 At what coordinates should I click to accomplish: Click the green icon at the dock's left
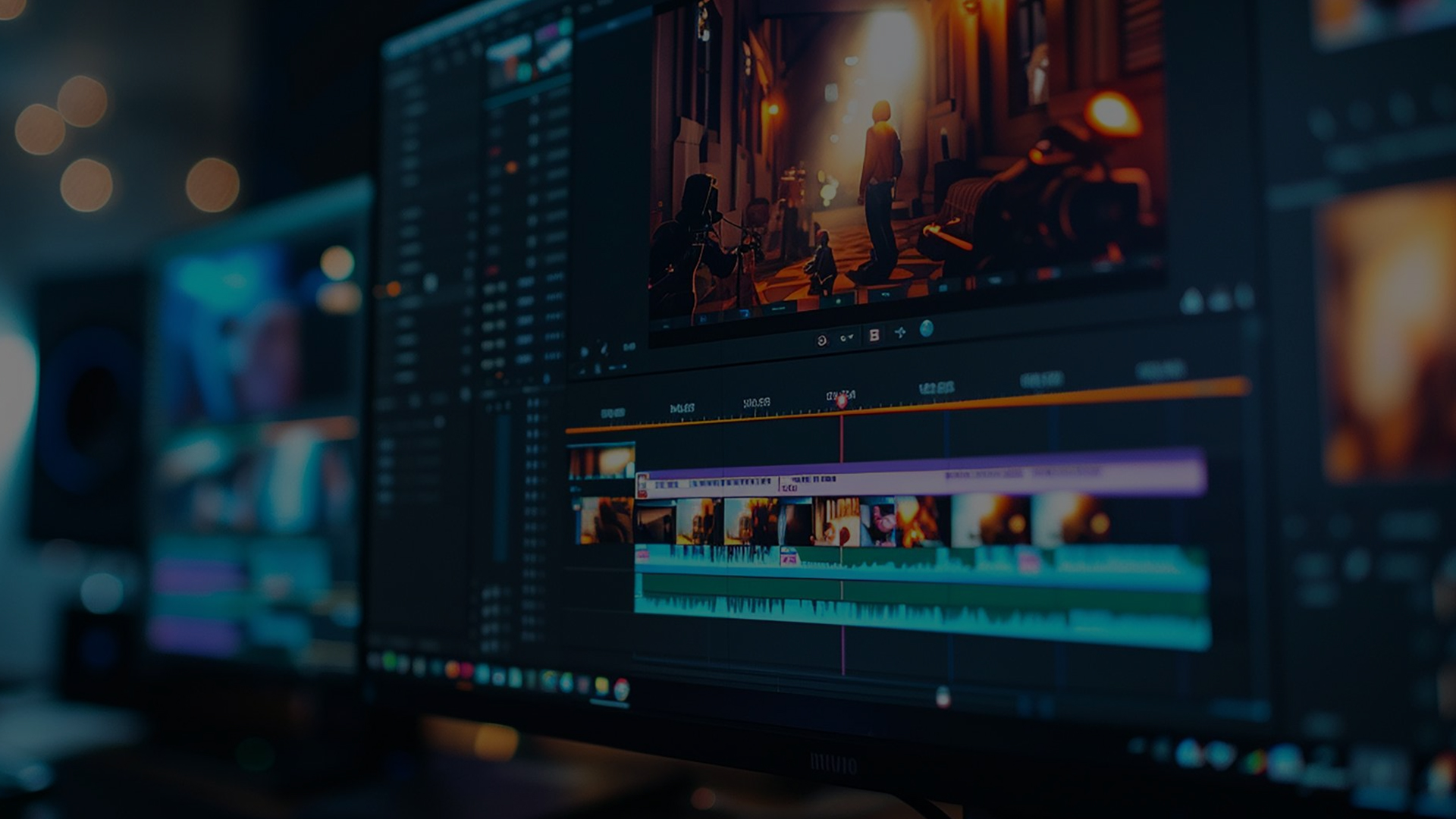click(390, 661)
